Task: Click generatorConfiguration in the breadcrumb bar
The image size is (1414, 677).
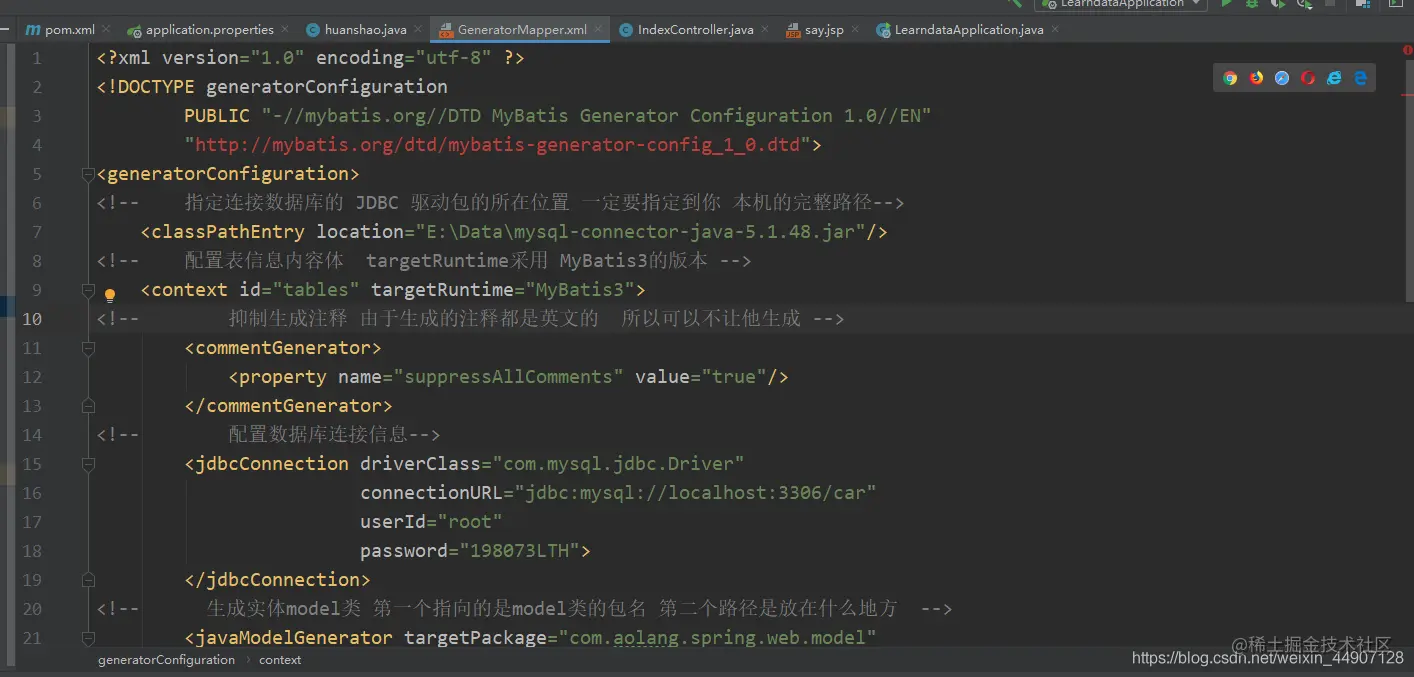Action: (x=166, y=660)
